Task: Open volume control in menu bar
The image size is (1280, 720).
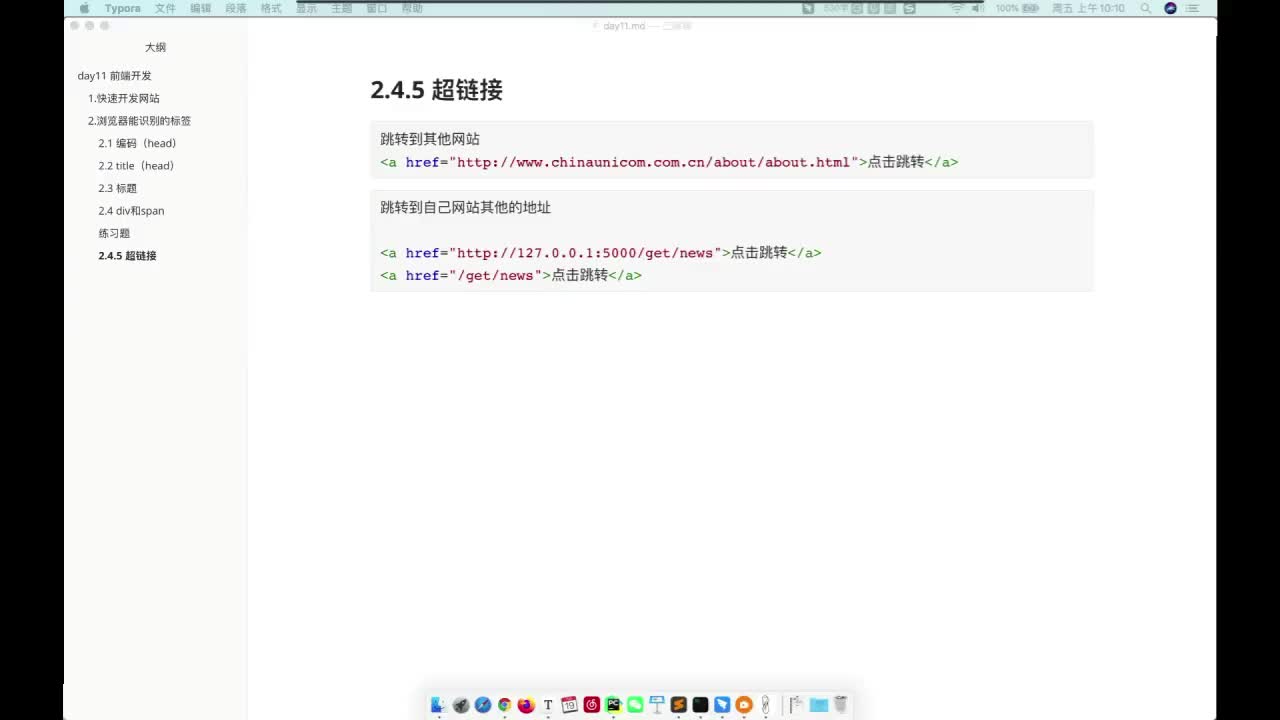Action: [977, 8]
